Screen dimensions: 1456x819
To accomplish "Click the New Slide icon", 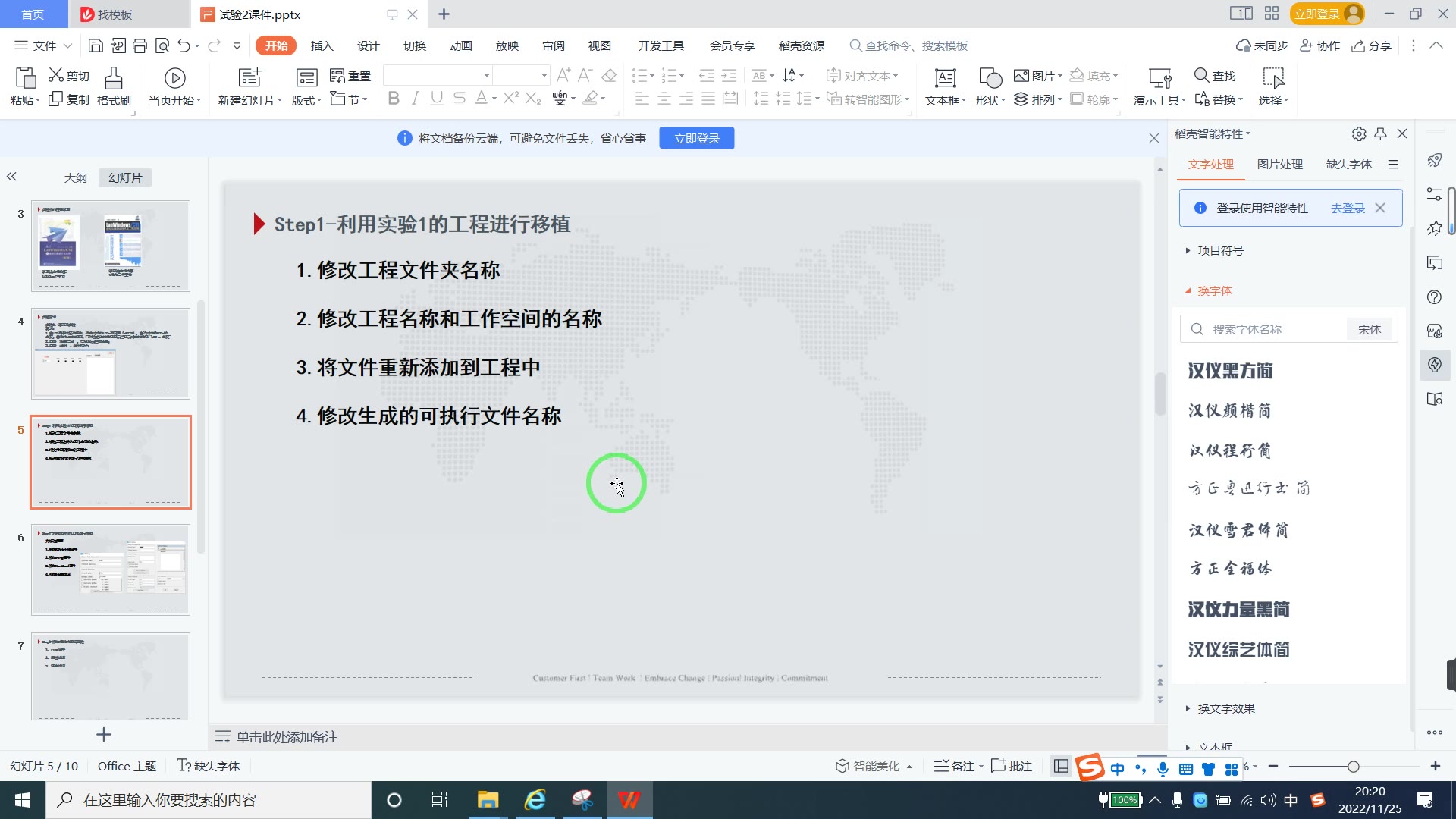I will (x=249, y=78).
